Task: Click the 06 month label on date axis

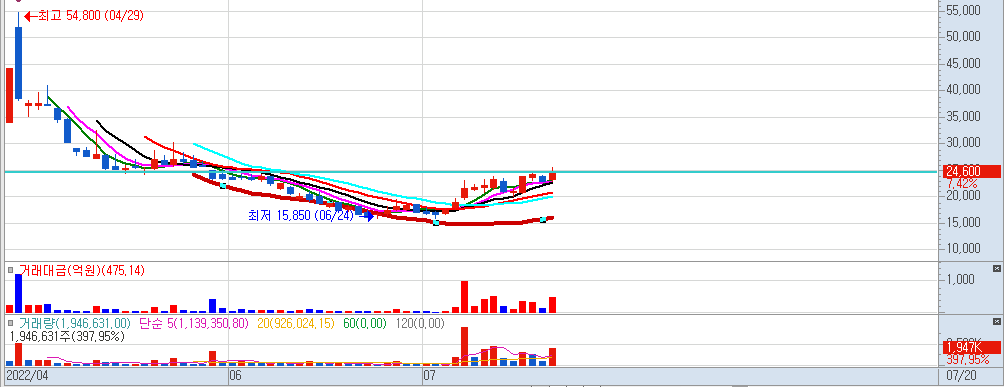Action: pos(236,375)
